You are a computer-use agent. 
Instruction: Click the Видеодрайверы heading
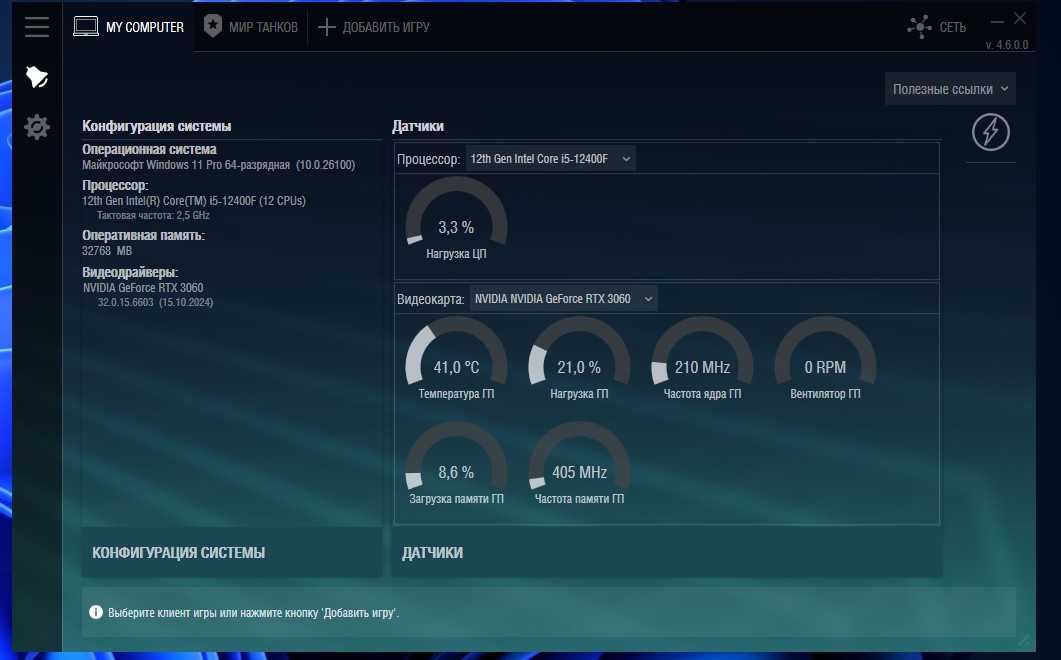130,272
